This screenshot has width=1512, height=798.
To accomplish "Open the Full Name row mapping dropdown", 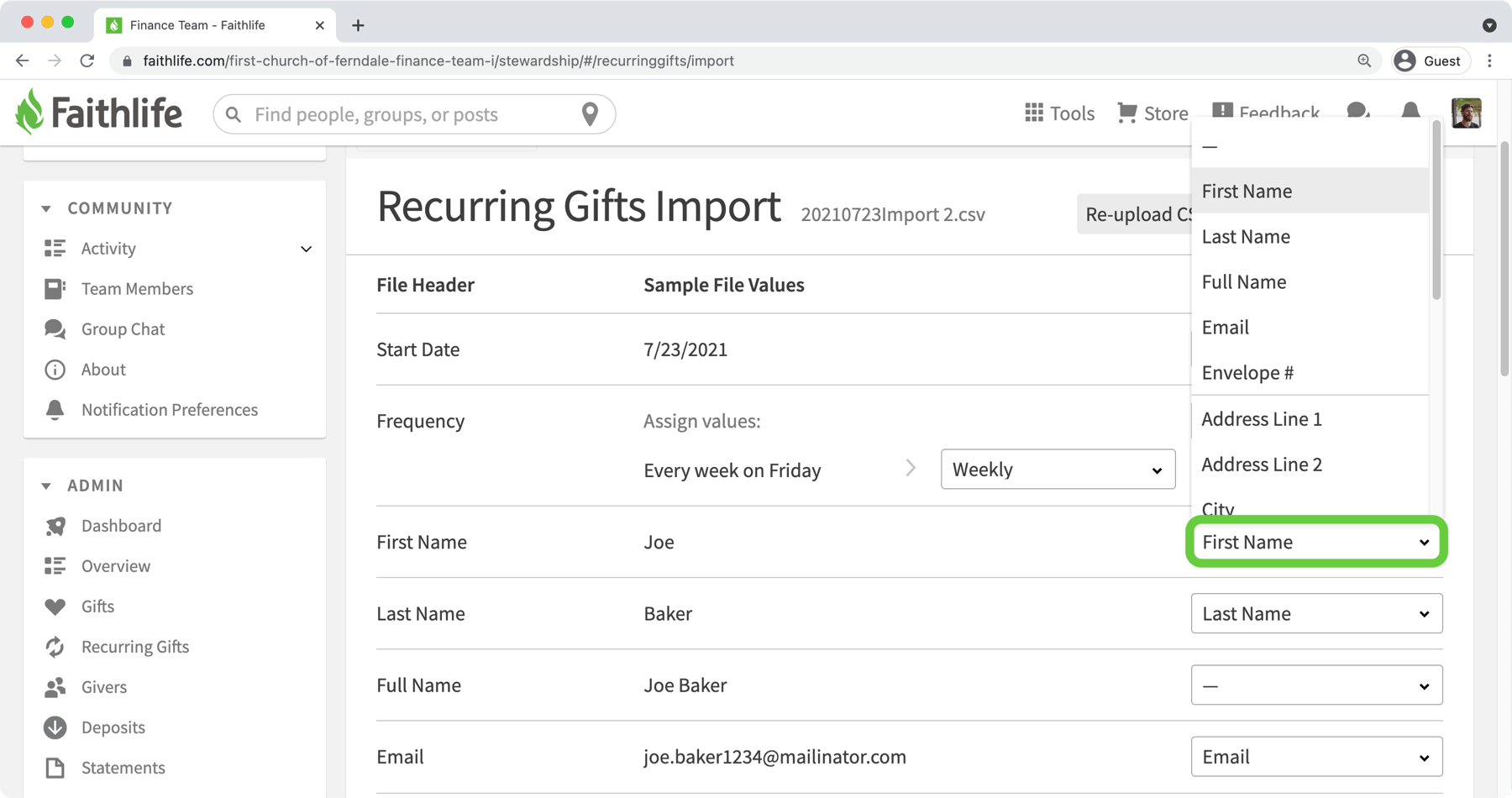I will coord(1316,685).
